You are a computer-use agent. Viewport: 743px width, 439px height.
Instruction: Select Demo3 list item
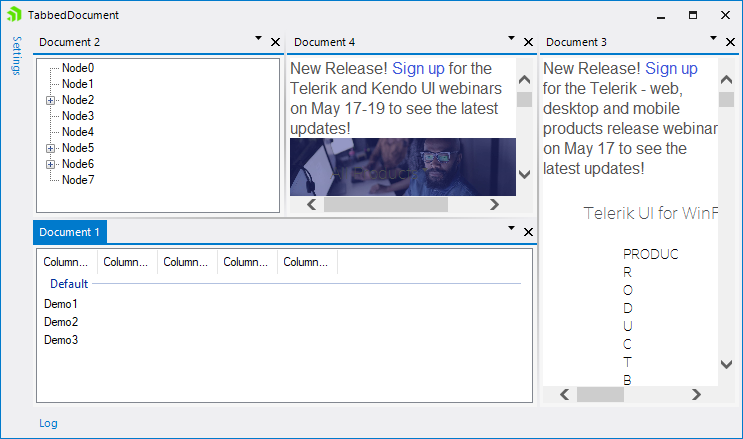(61, 340)
